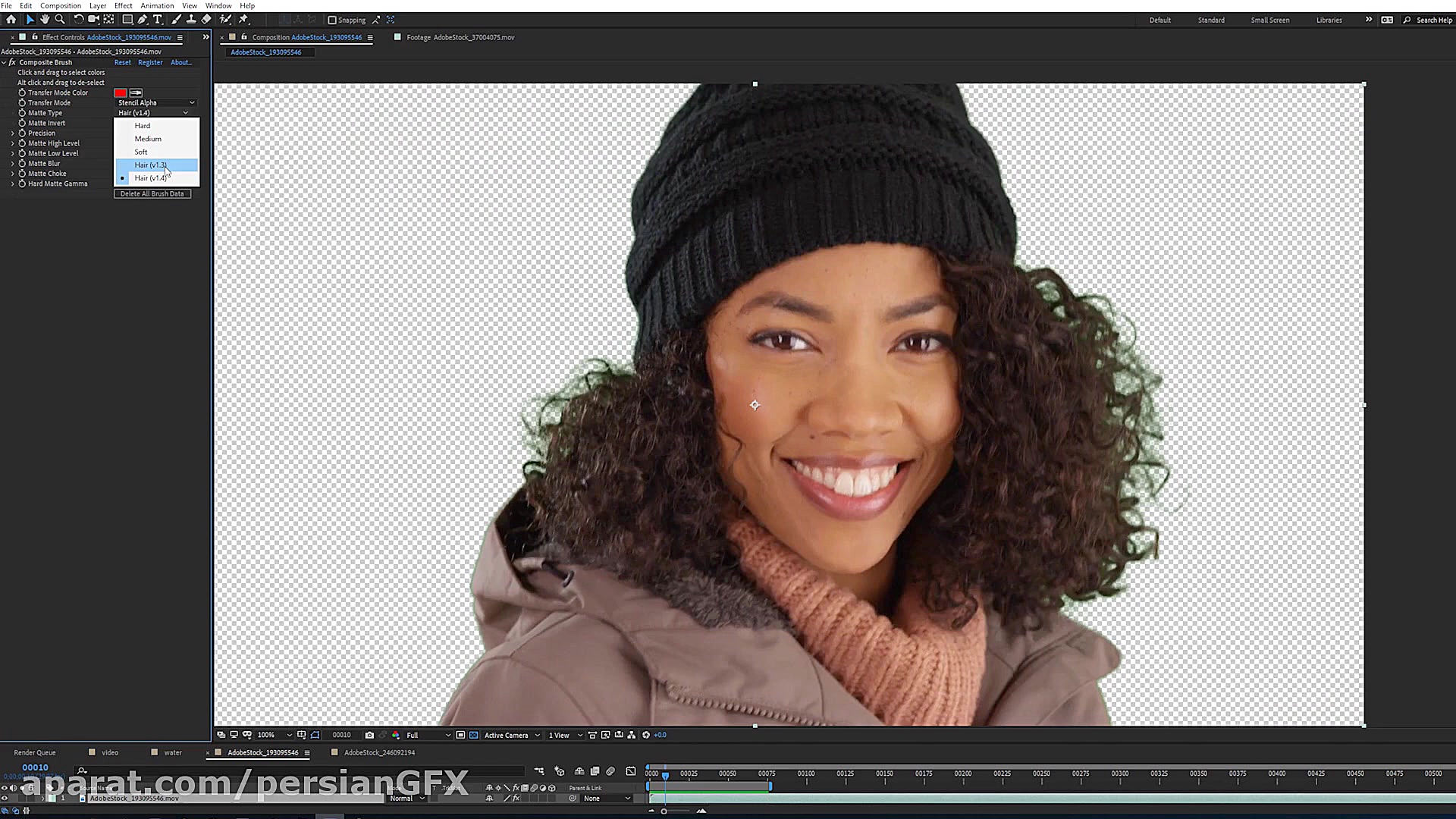Take snapshot with camera icon

click(x=369, y=735)
